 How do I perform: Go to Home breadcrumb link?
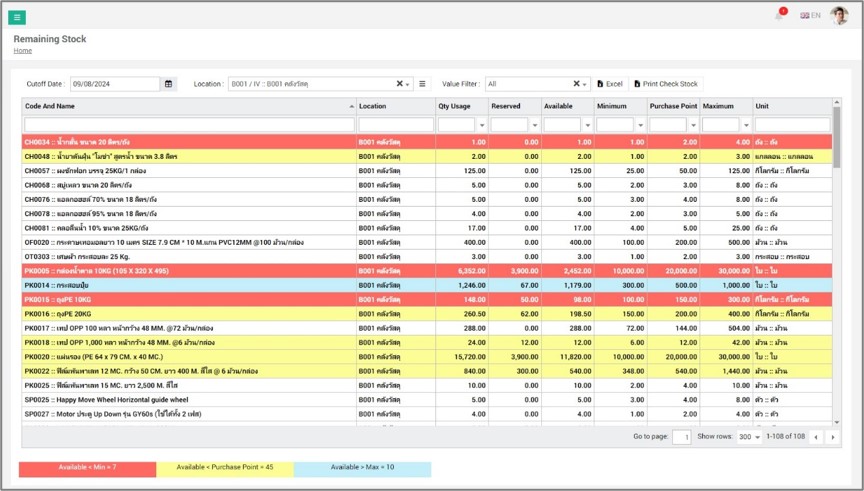coord(23,51)
